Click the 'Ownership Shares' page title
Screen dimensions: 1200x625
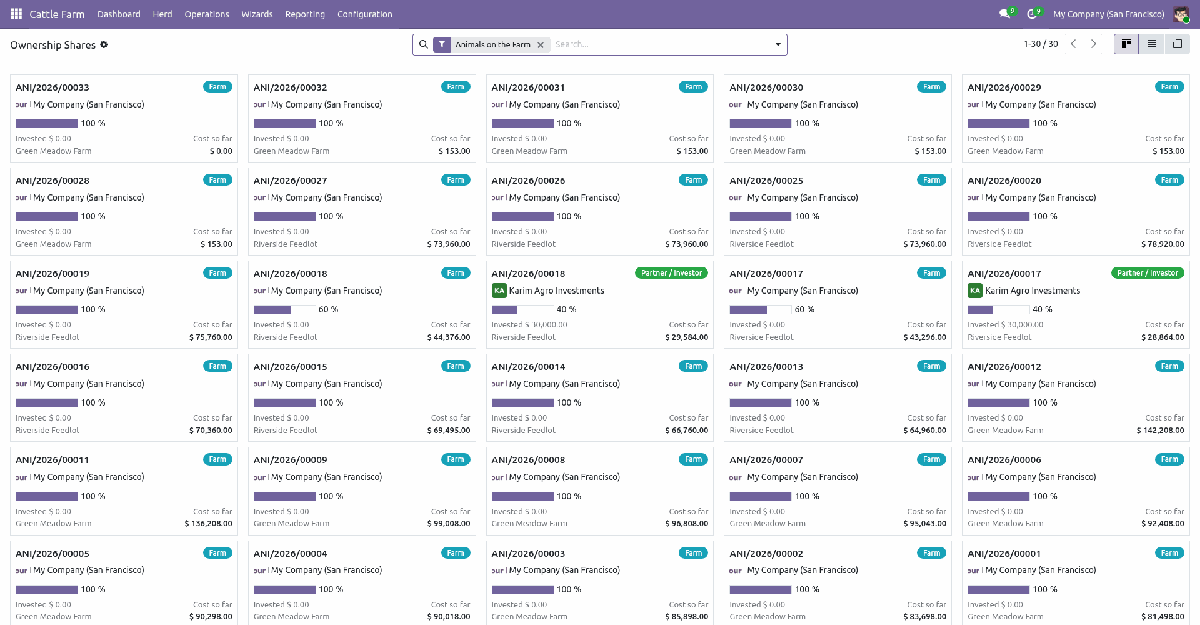53,45
